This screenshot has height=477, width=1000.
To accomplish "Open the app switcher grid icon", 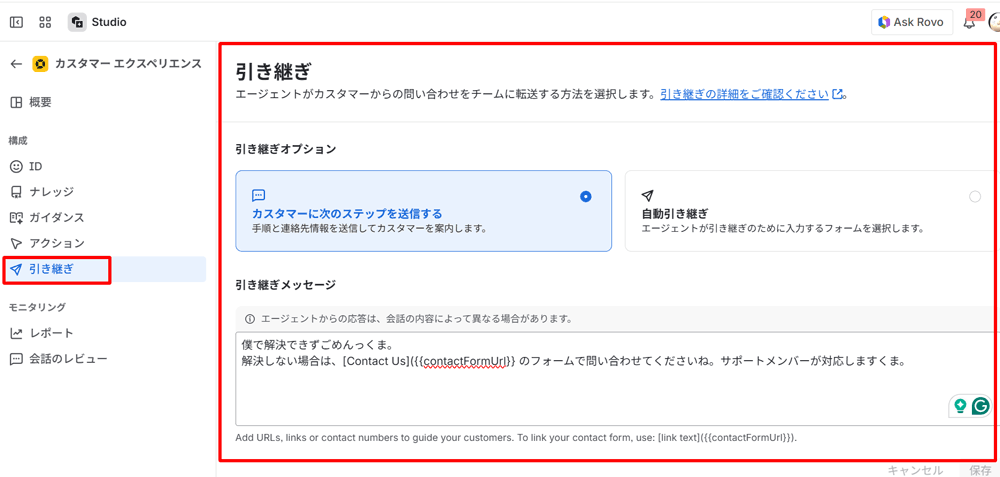I will (45, 22).
